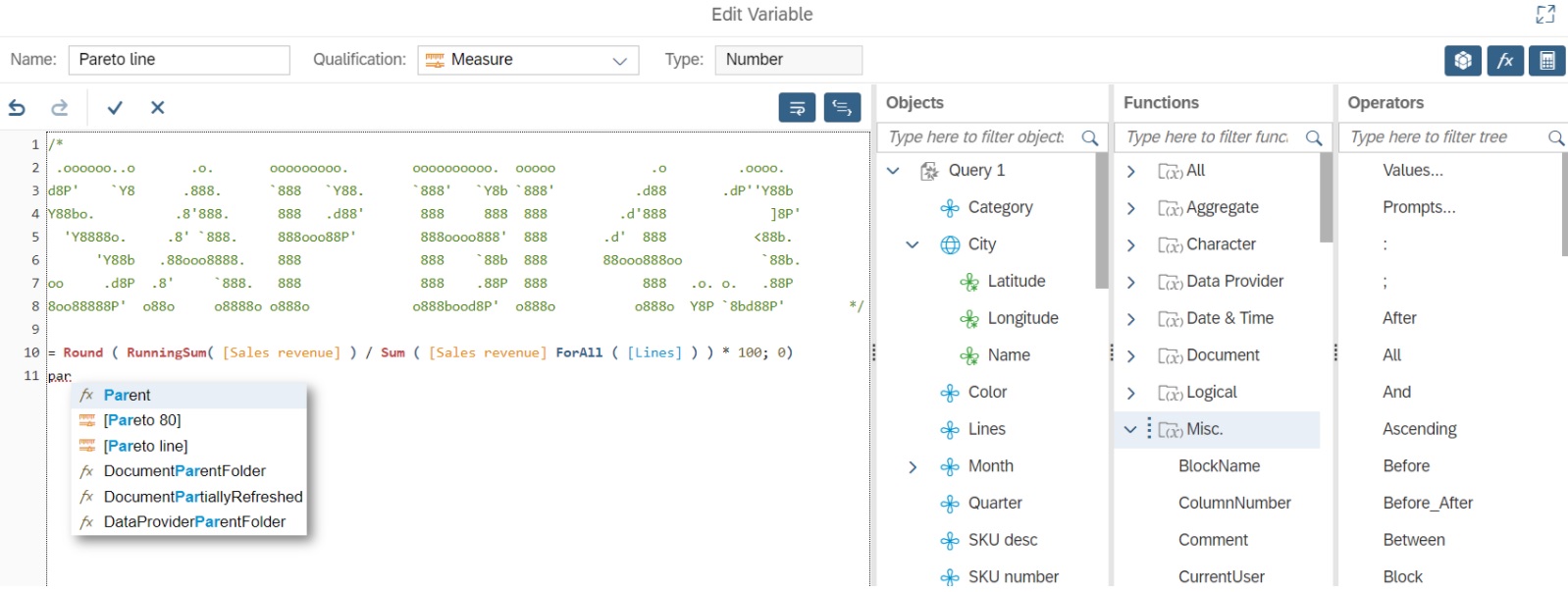Click the Name input field
Image resolution: width=1568 pixels, height=592 pixels.
(x=179, y=60)
